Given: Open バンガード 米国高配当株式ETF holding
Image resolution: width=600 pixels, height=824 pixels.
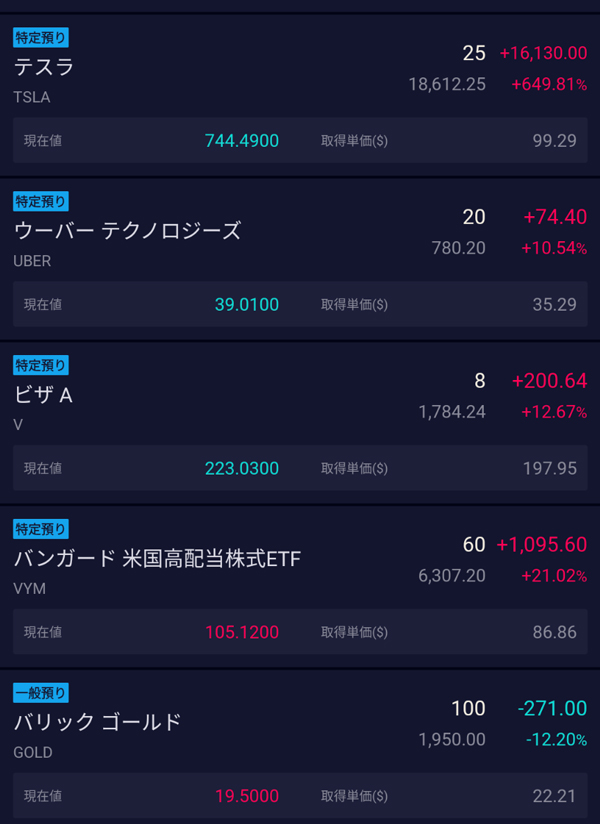Looking at the screenshot, I should 157,558.
